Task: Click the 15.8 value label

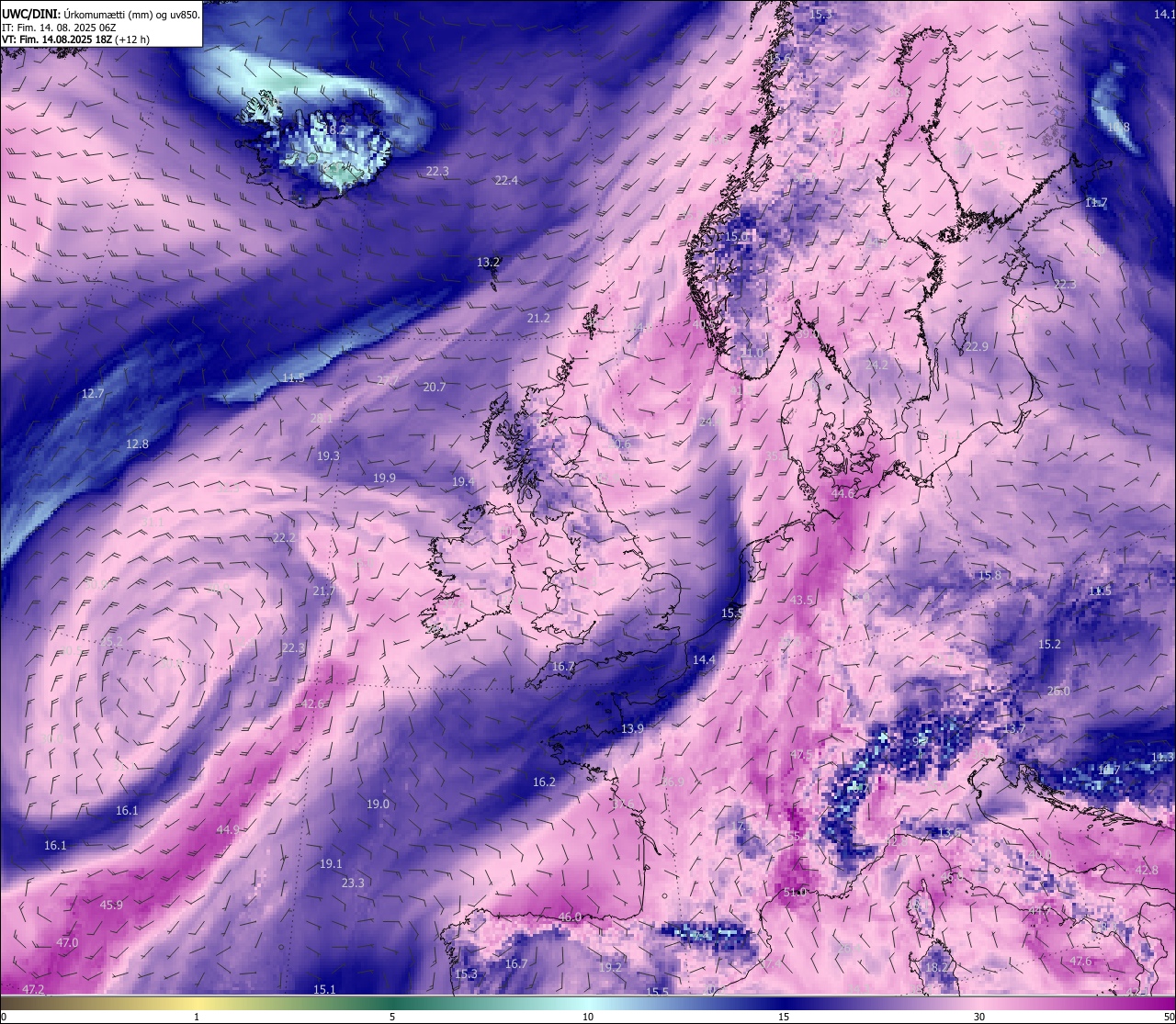Action: click(989, 575)
